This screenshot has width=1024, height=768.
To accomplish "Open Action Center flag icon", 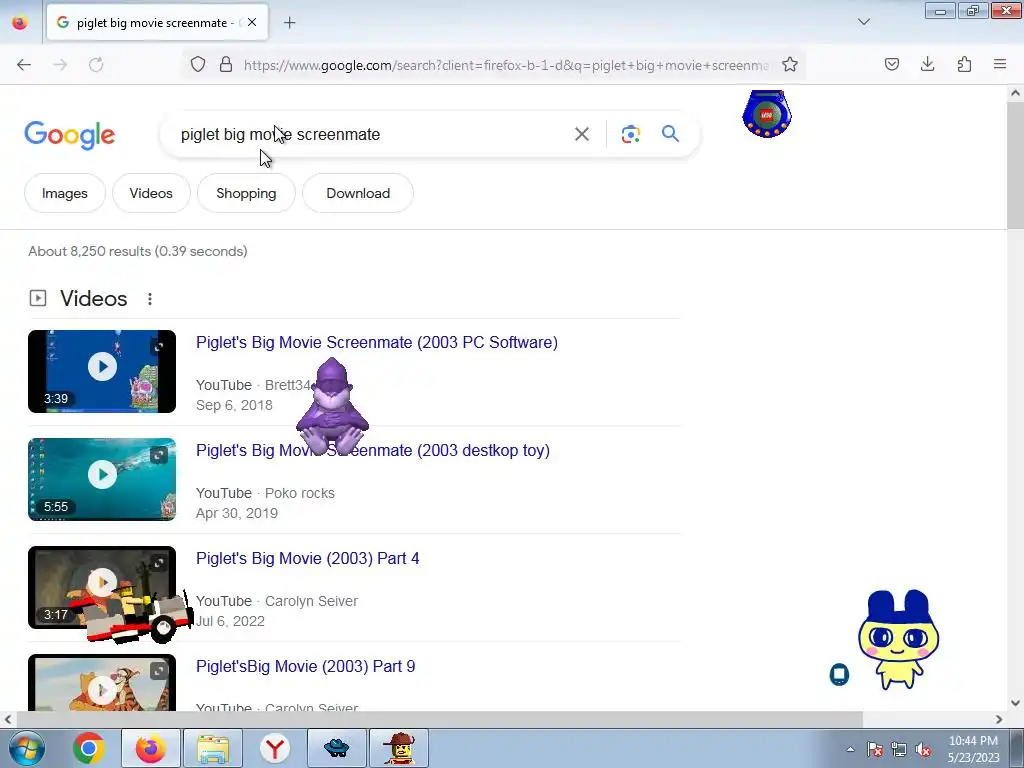I will pyautogui.click(x=875, y=750).
